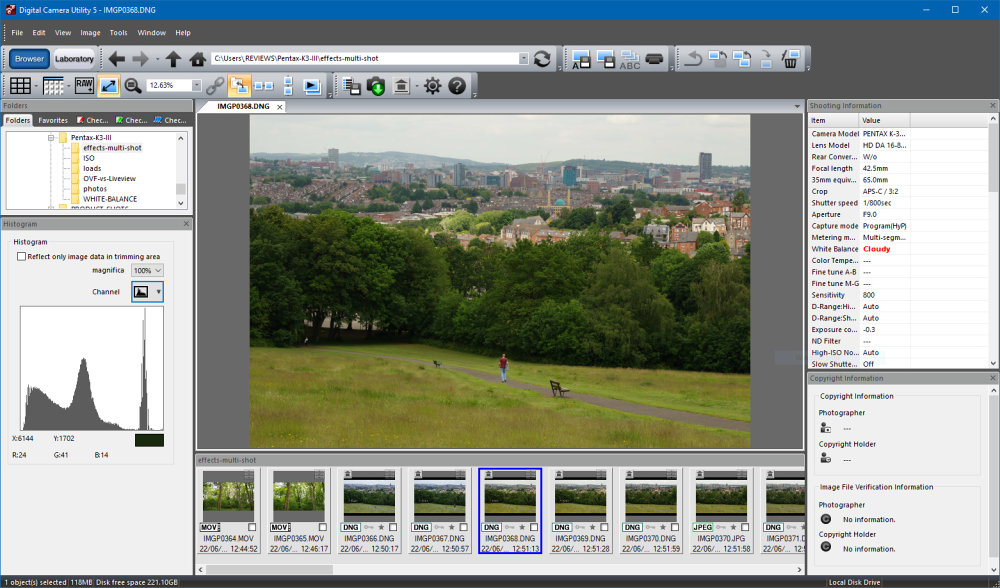Select the loads folder in tree

[92, 168]
